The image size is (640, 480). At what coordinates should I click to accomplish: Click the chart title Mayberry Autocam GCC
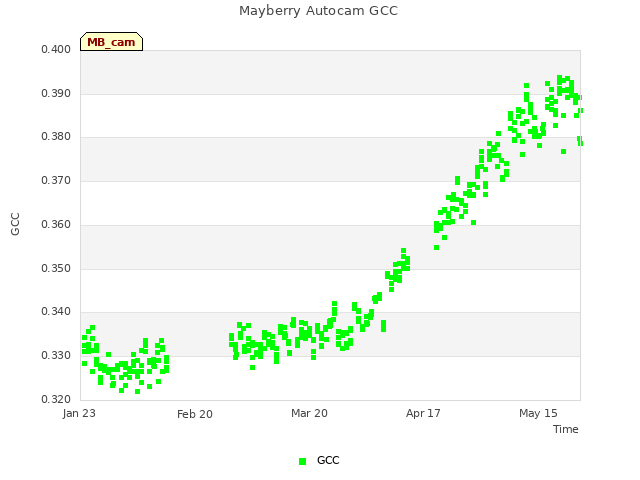point(318,11)
